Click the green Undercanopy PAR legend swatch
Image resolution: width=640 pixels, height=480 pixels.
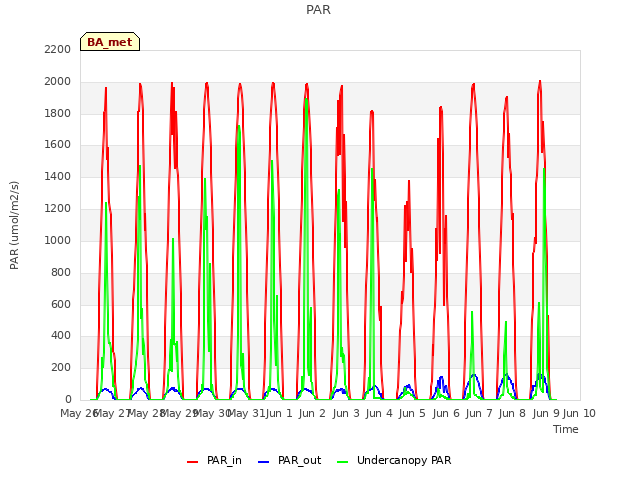(x=343, y=462)
